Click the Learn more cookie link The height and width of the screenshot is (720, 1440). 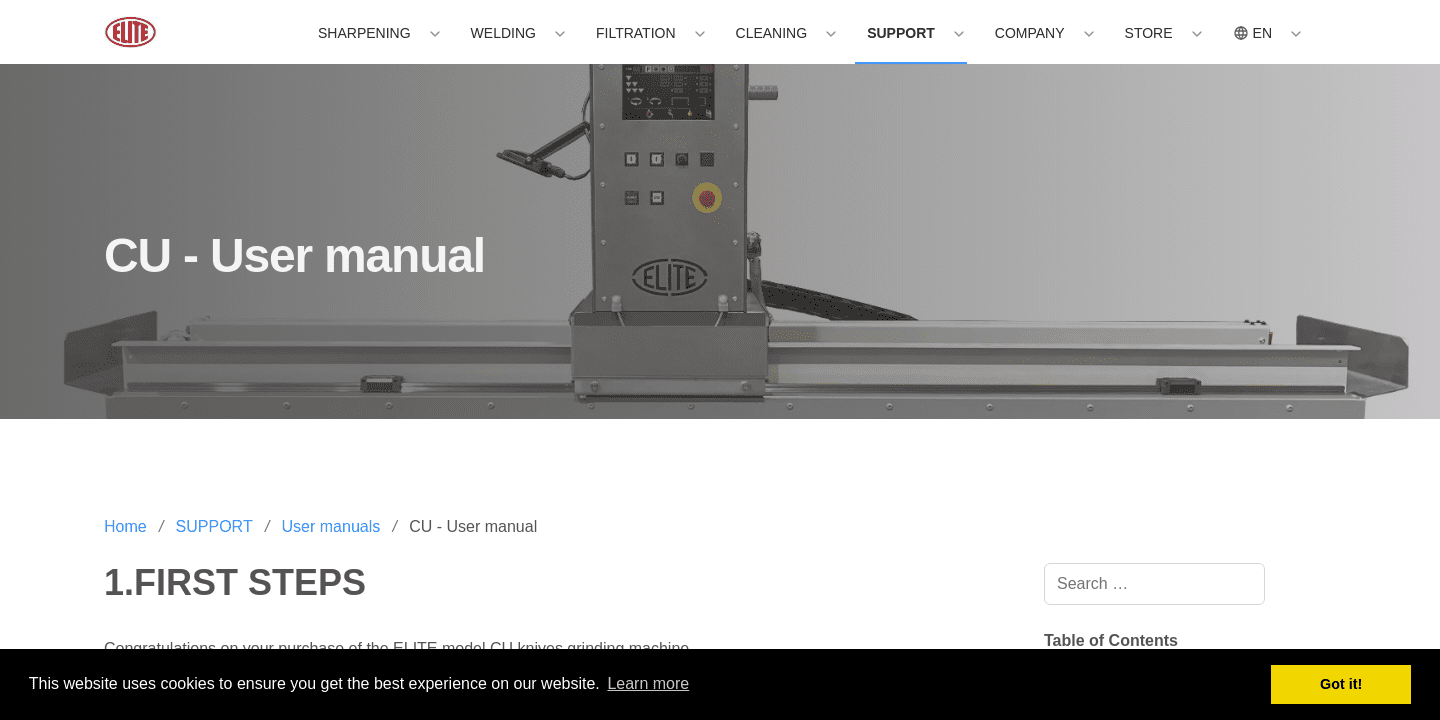(648, 684)
